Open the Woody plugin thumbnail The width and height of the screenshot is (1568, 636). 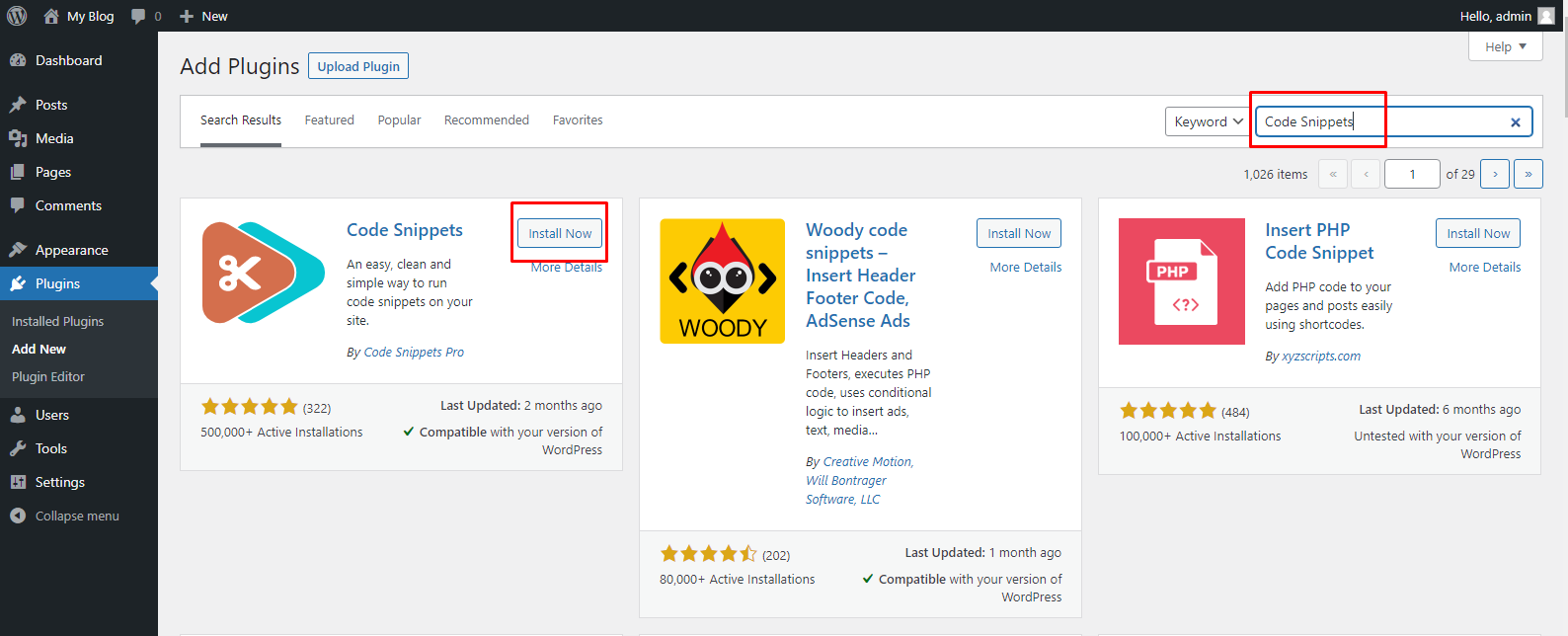pos(723,281)
